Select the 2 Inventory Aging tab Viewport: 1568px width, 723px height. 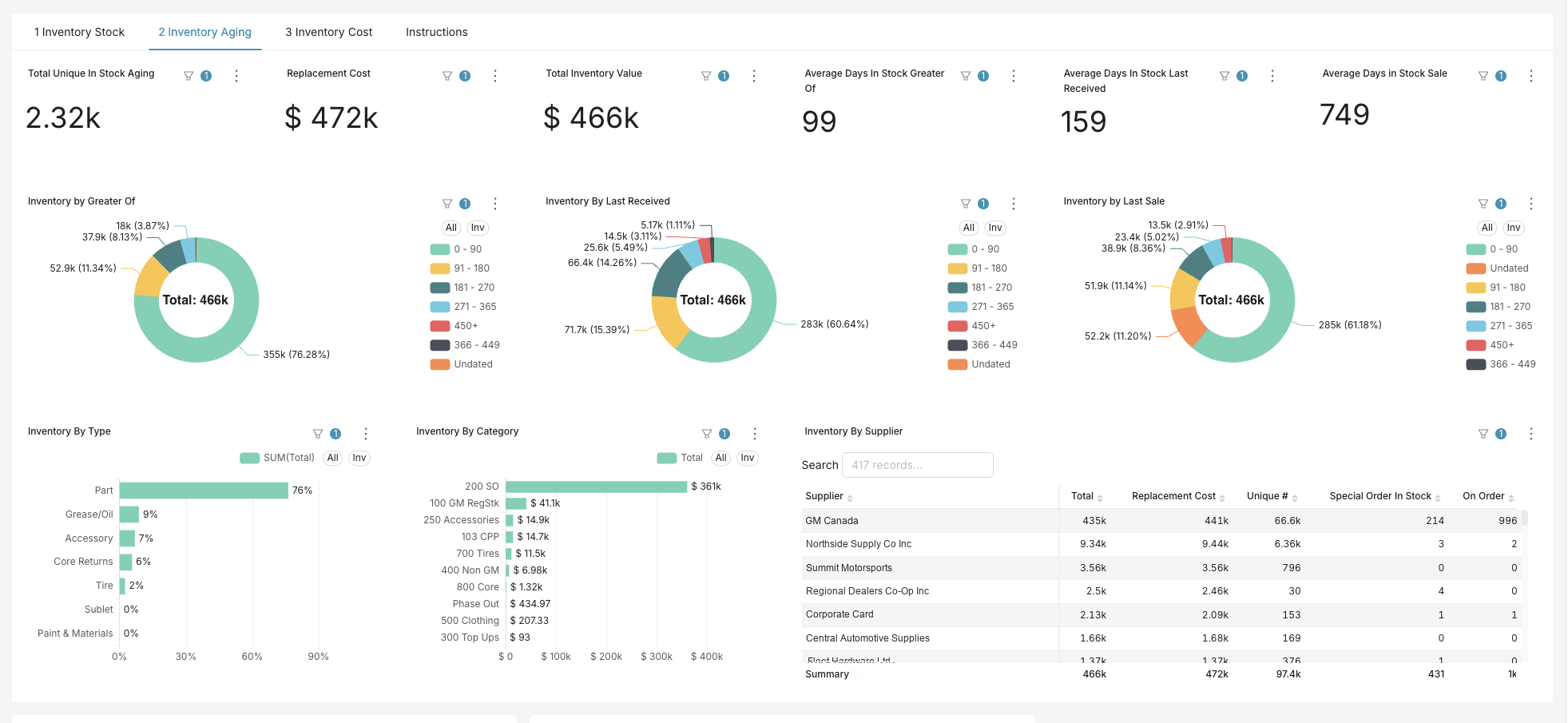point(204,32)
